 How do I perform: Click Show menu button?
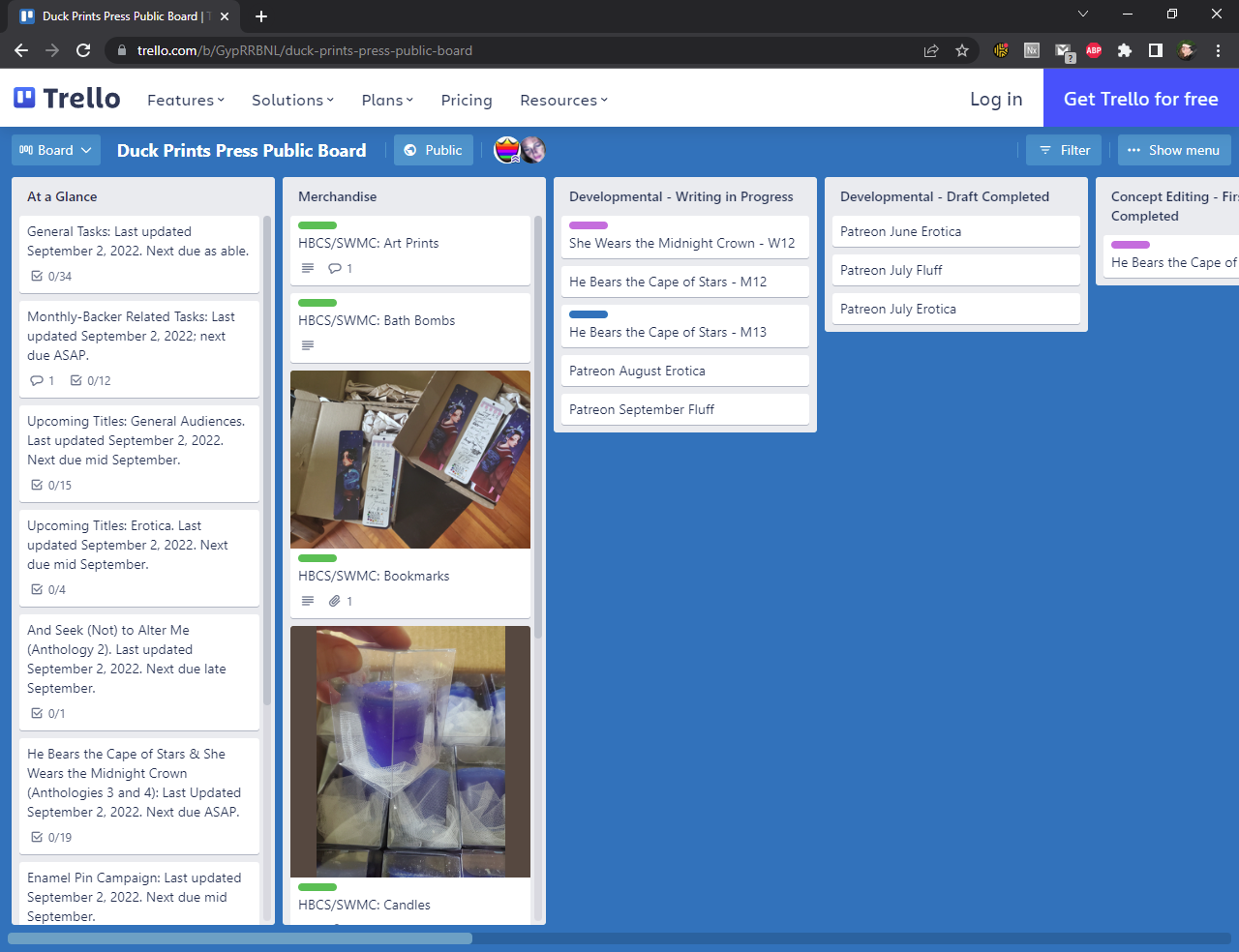1174,150
